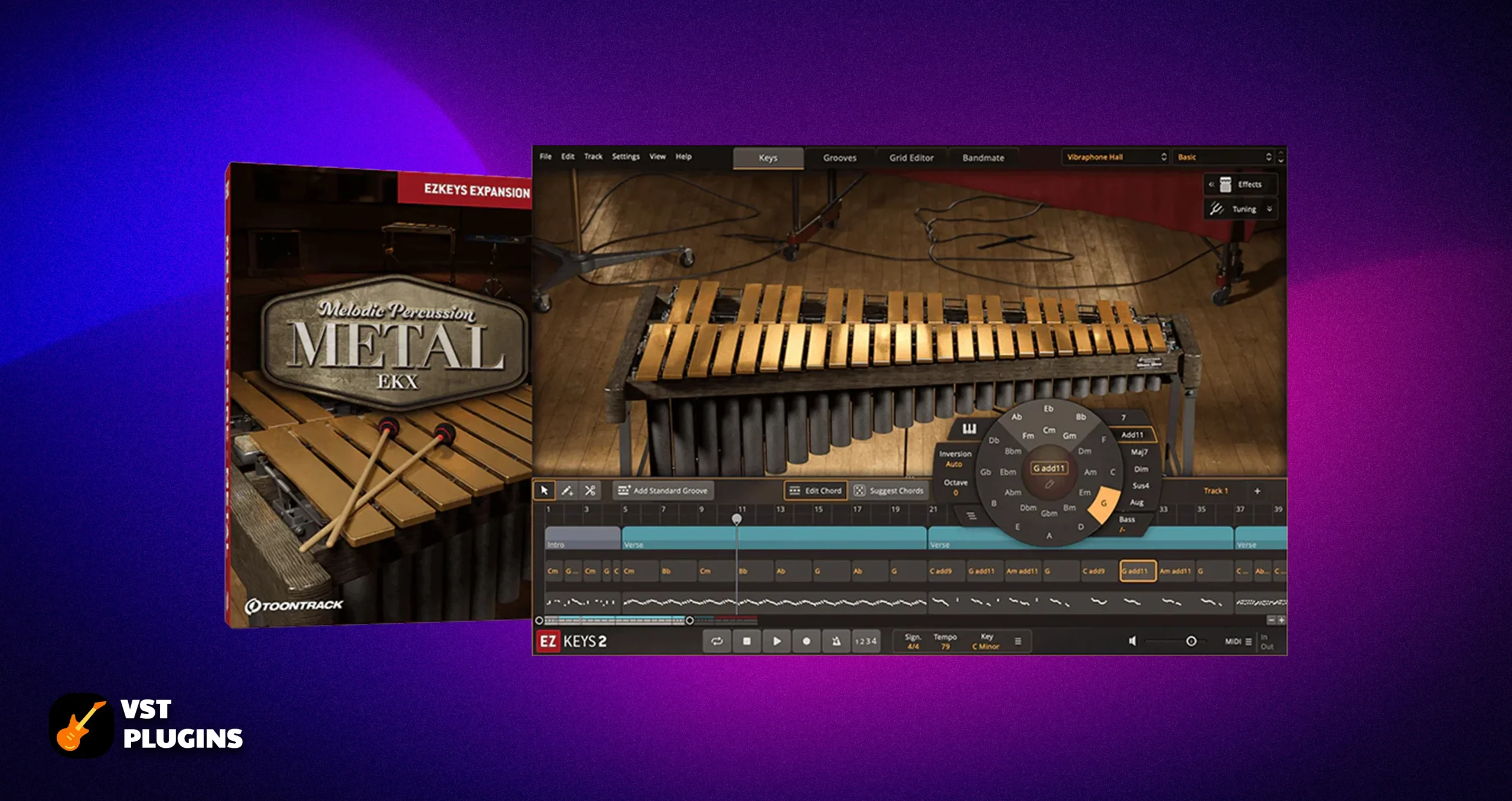Open the Basic preset dropdown
The image size is (1512, 801).
coord(1223,157)
